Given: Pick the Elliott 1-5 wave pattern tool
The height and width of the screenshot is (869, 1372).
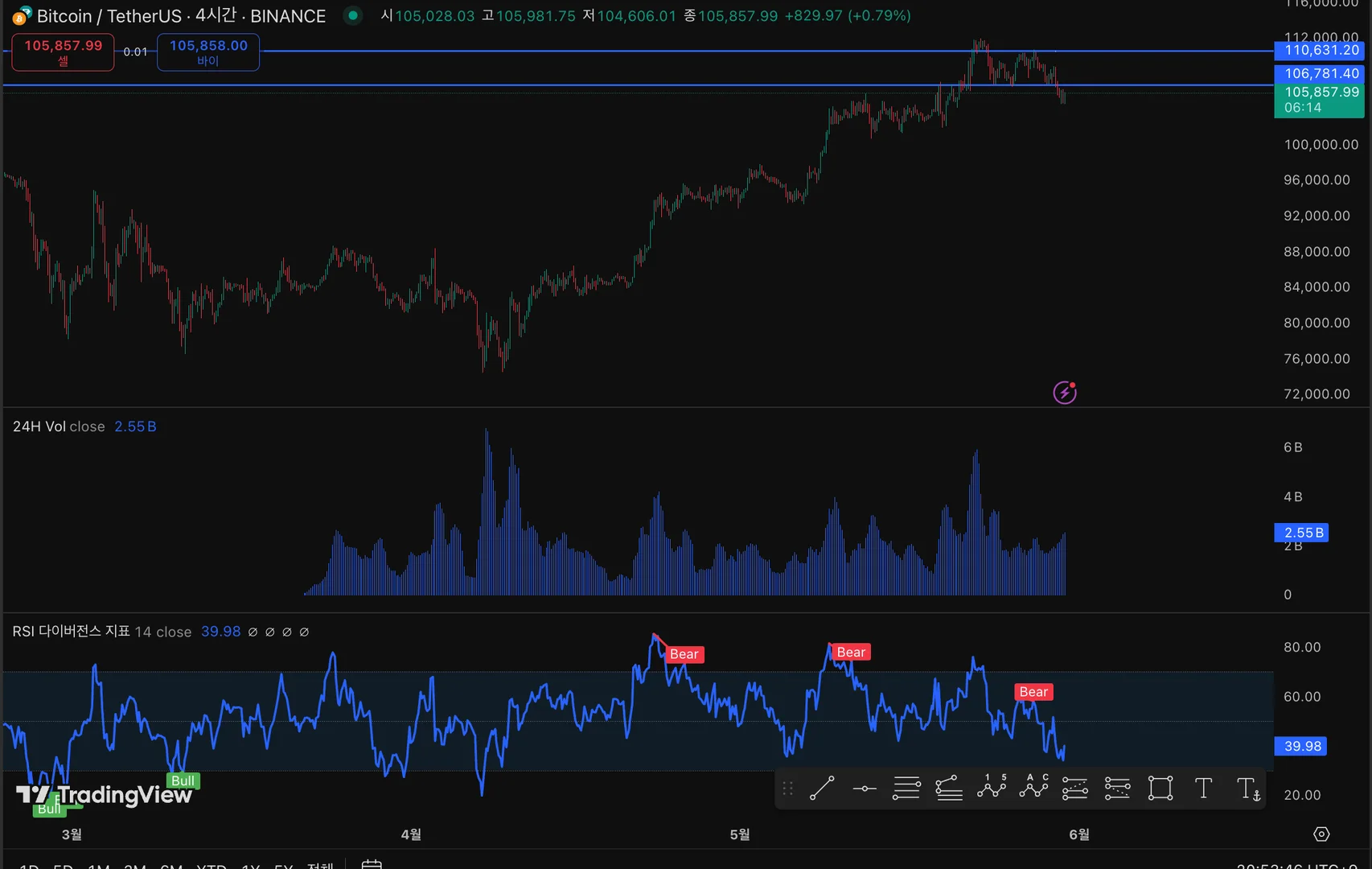Looking at the screenshot, I should coord(992,787).
